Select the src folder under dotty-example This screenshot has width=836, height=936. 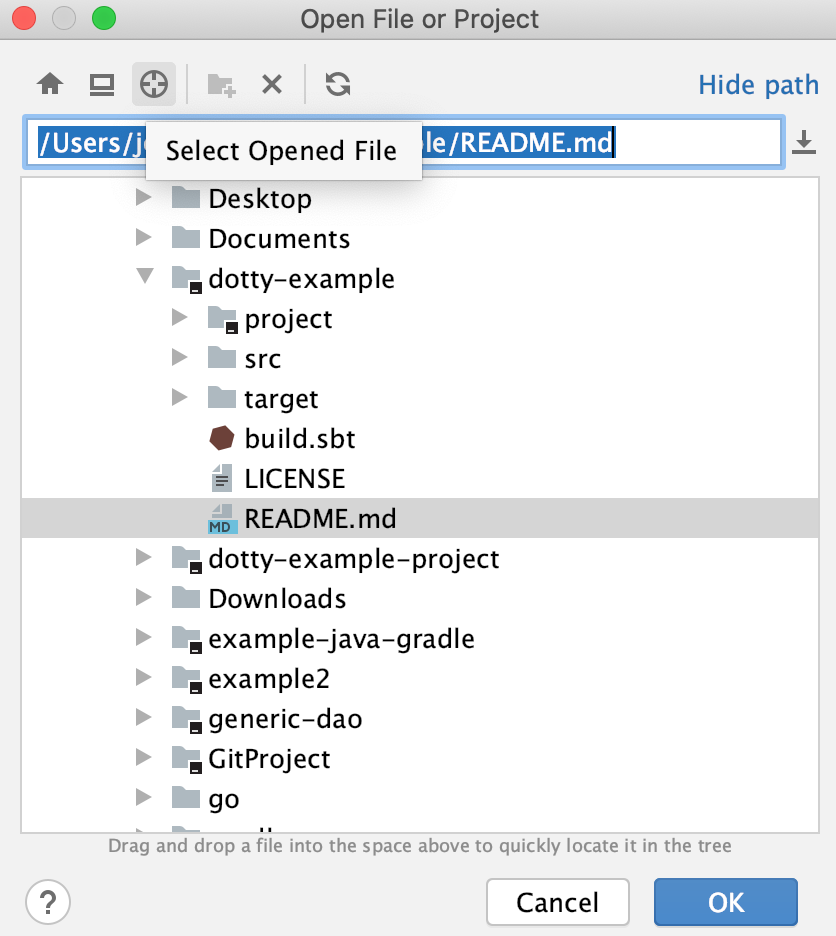263,358
